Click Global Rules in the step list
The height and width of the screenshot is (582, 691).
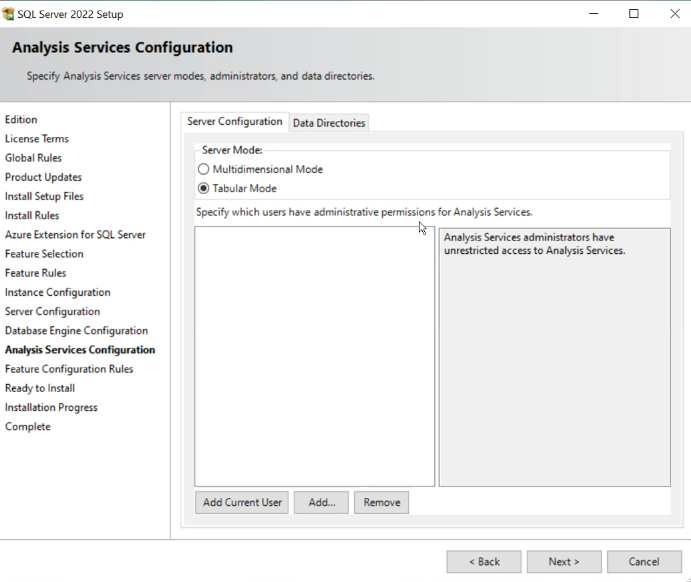pos(33,158)
